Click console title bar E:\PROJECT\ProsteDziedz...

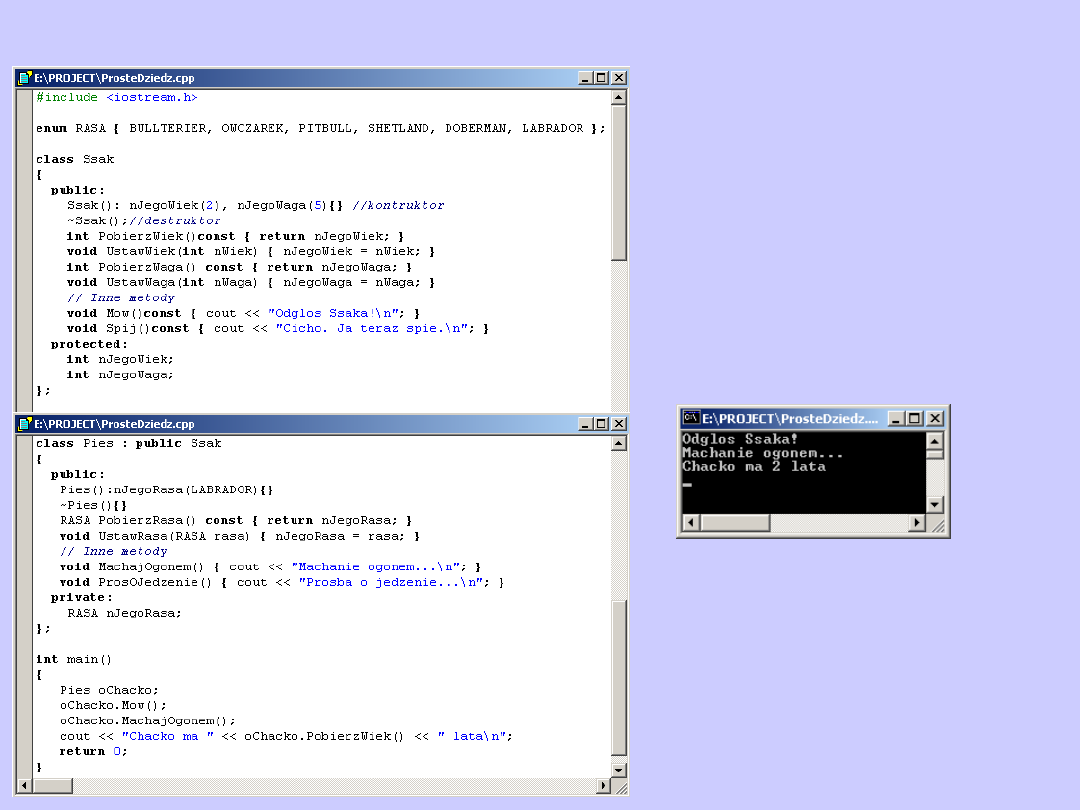click(790, 418)
